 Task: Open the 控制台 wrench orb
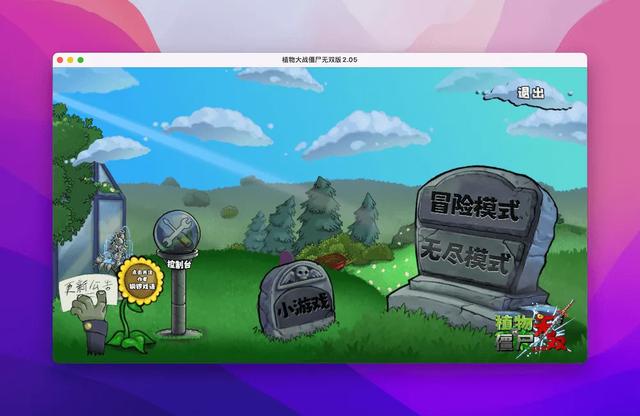(x=177, y=231)
